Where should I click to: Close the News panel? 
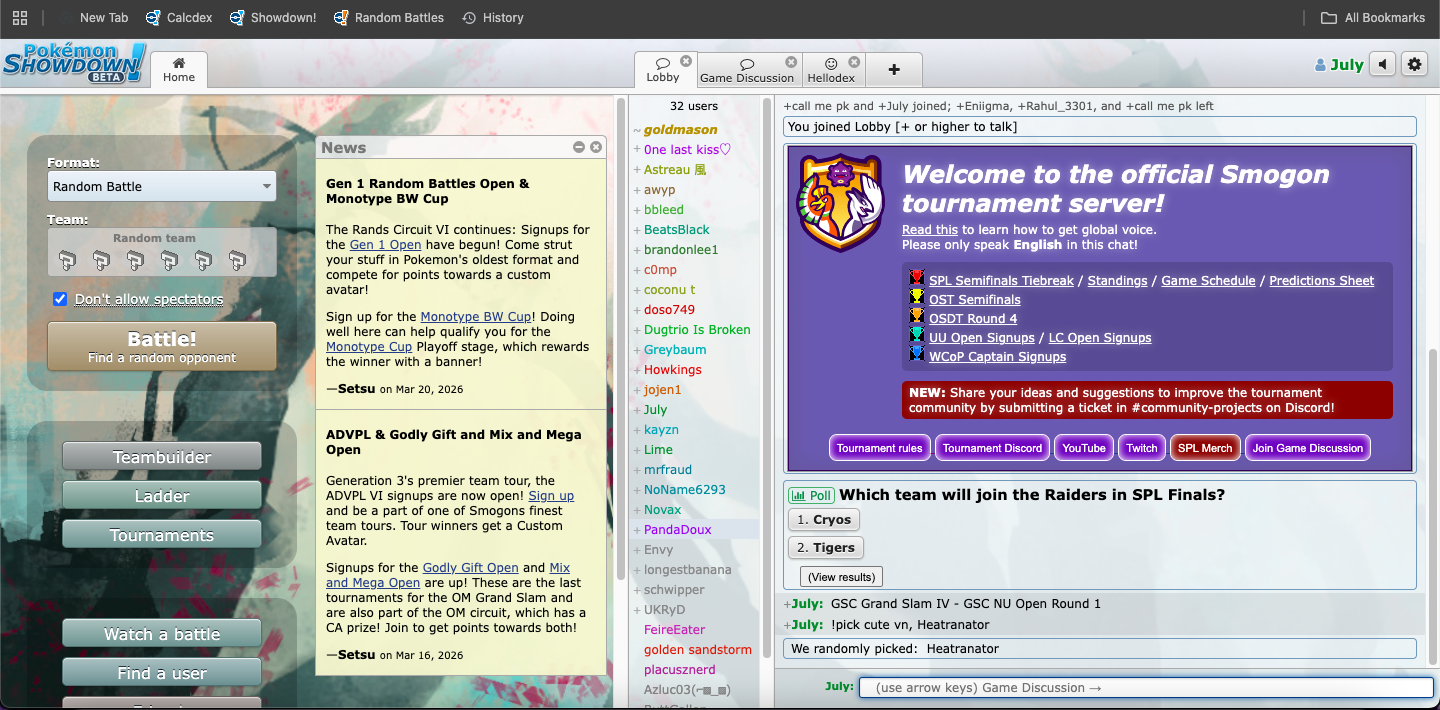click(x=596, y=147)
